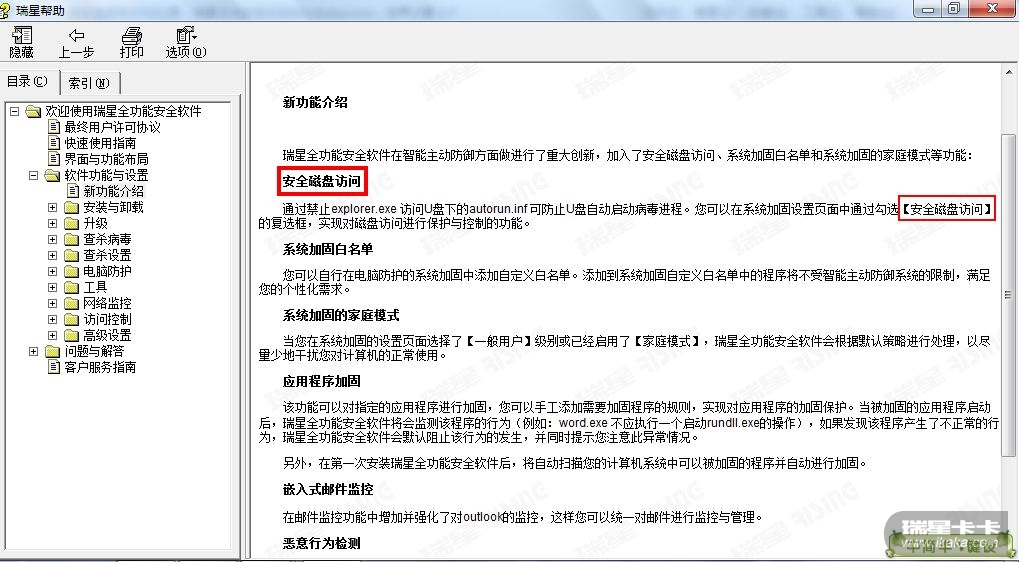
Task: Click the 新功能介绍 page title text
Action: [x=315, y=102]
